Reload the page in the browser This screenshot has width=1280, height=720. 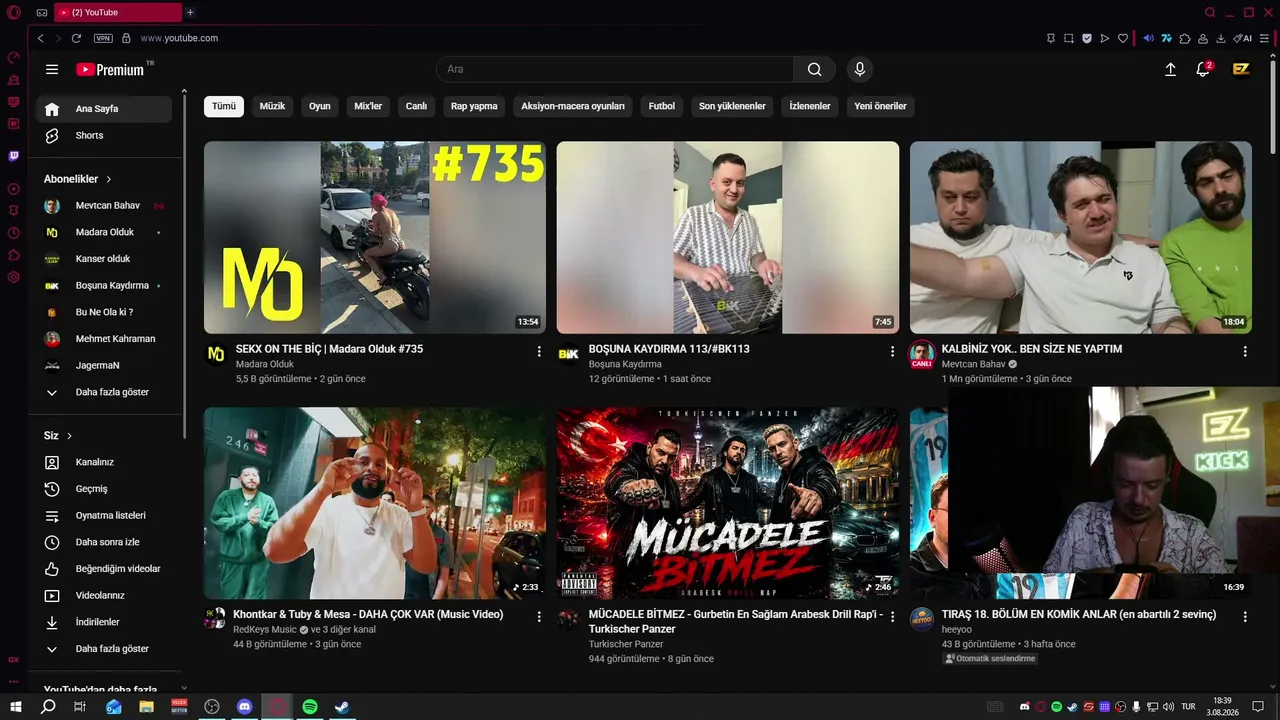coord(76,38)
